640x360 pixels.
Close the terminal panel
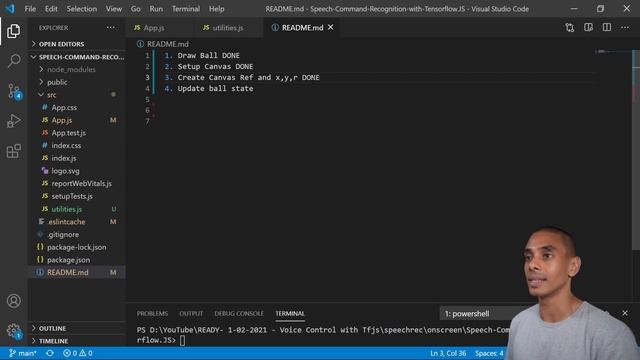click(x=625, y=313)
